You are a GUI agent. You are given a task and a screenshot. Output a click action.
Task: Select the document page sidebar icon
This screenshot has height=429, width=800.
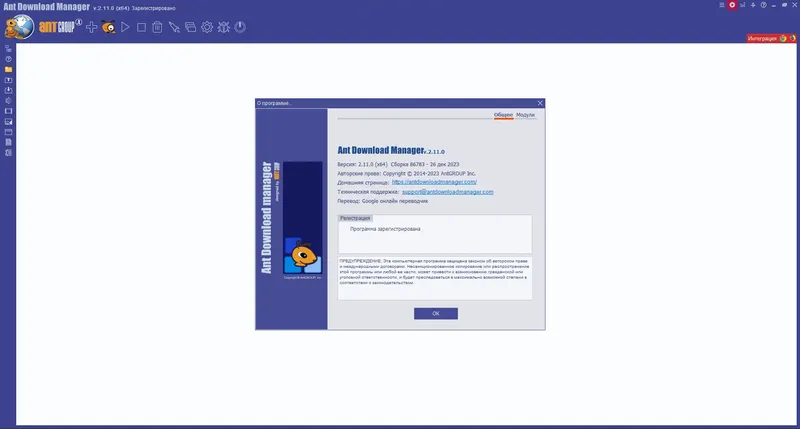8,142
